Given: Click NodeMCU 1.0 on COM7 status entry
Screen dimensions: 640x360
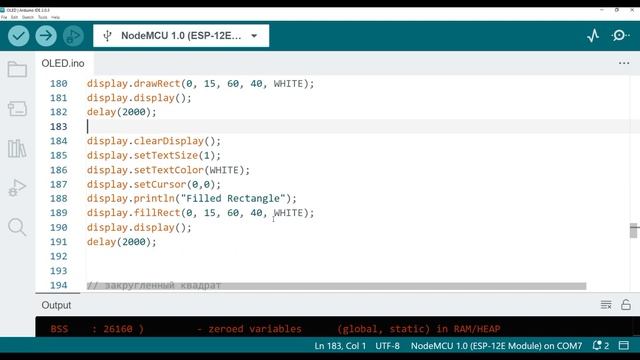Looking at the screenshot, I should (496, 346).
